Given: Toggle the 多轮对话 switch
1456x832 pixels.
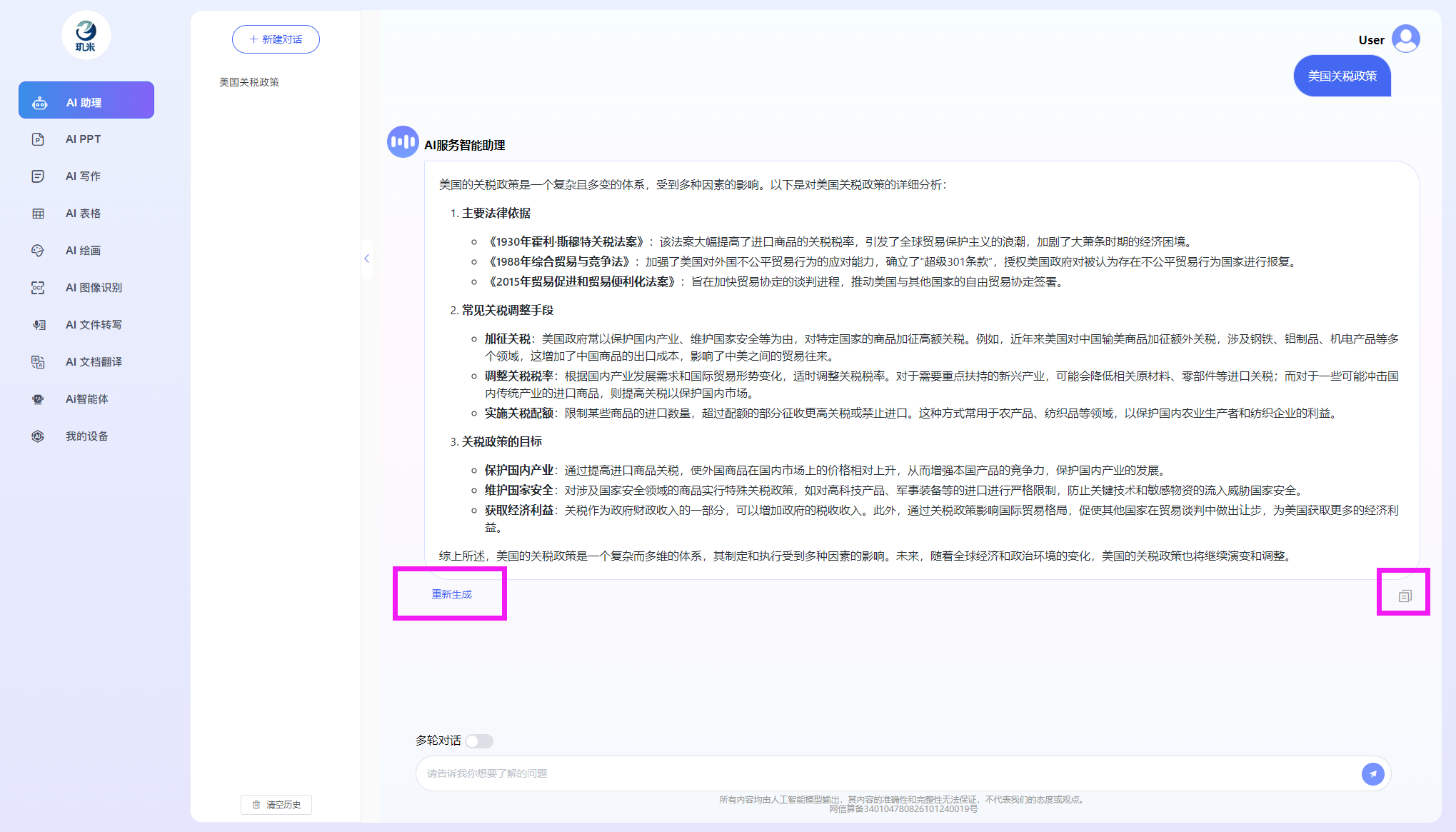Looking at the screenshot, I should pyautogui.click(x=479, y=741).
